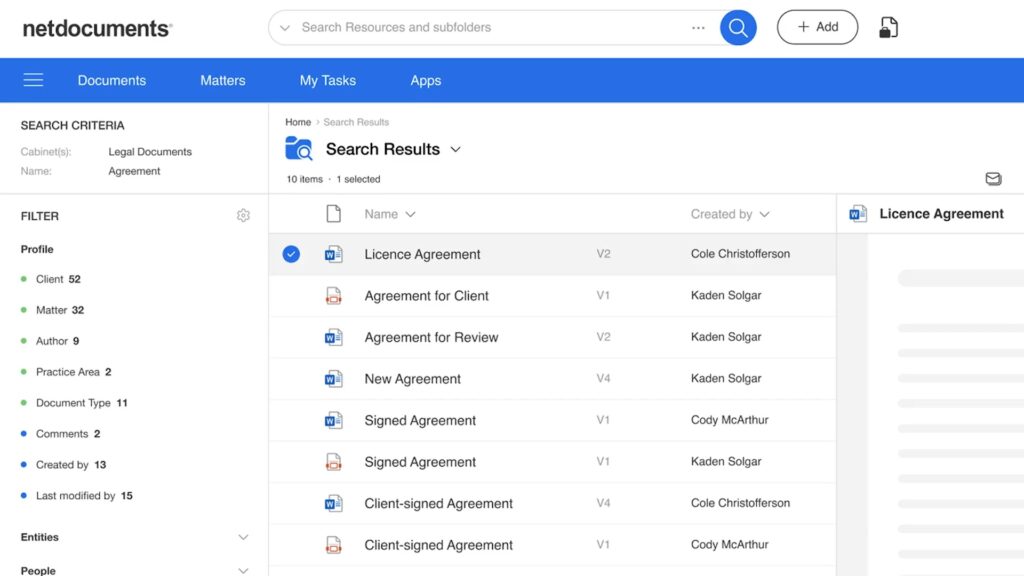This screenshot has height=576, width=1024.
Task: Open the filter settings gear
Action: (243, 215)
